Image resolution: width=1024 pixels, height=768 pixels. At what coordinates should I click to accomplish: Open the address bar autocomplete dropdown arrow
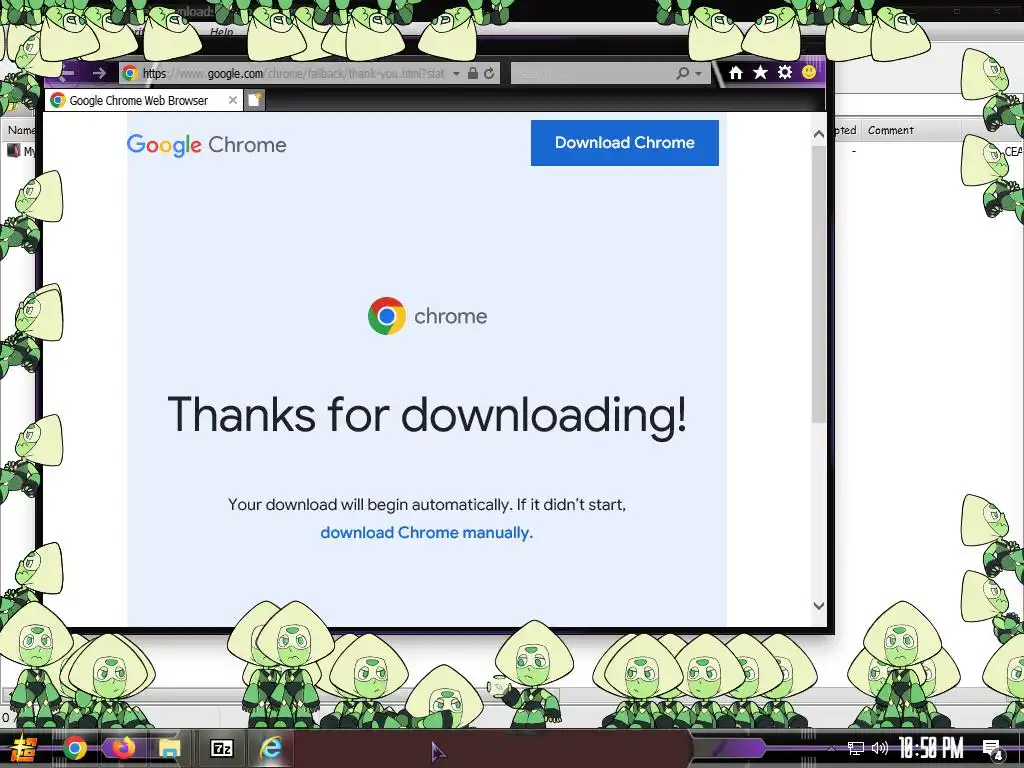pyautogui.click(x=456, y=74)
